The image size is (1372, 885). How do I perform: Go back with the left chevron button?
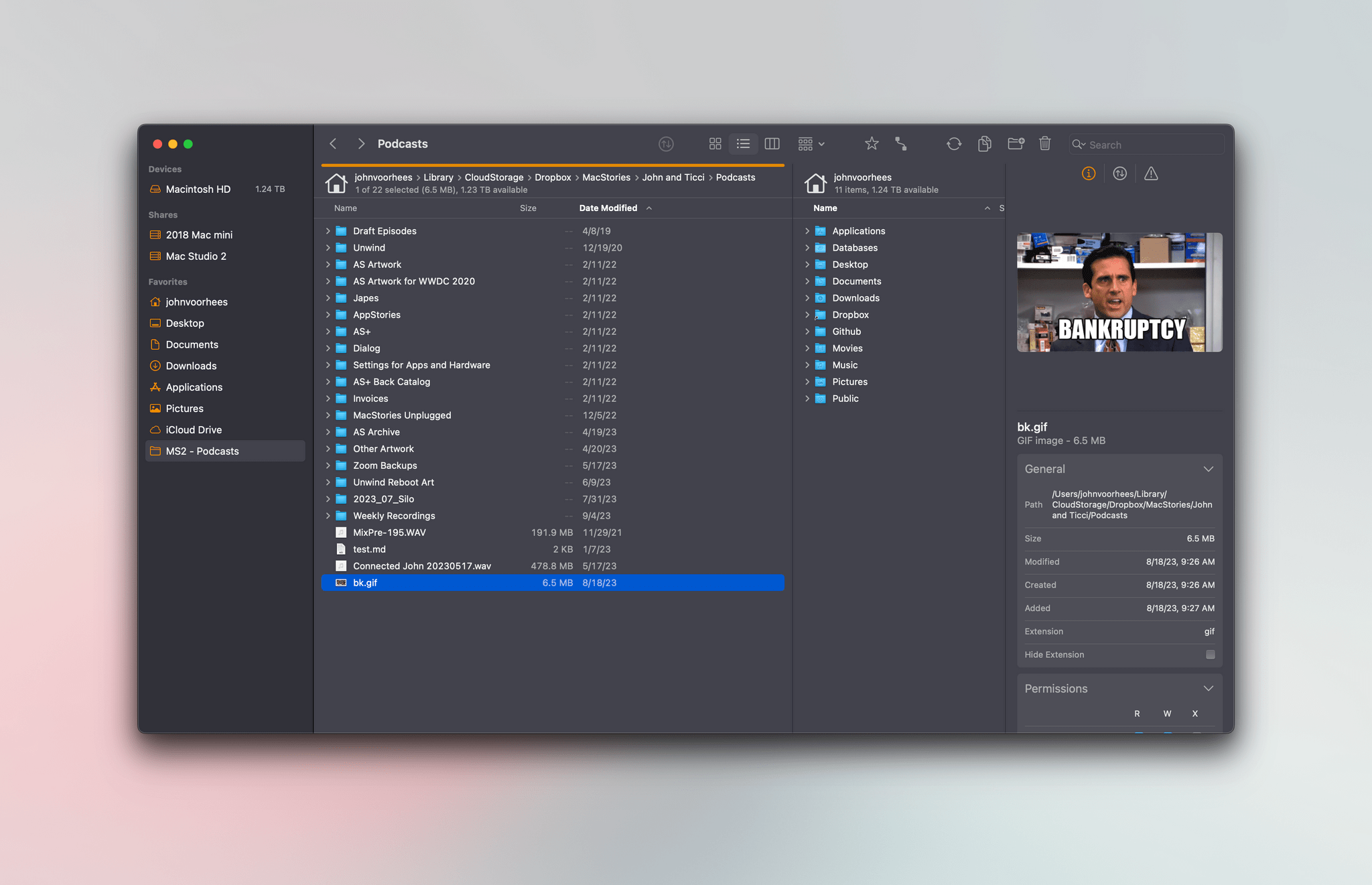(x=333, y=143)
